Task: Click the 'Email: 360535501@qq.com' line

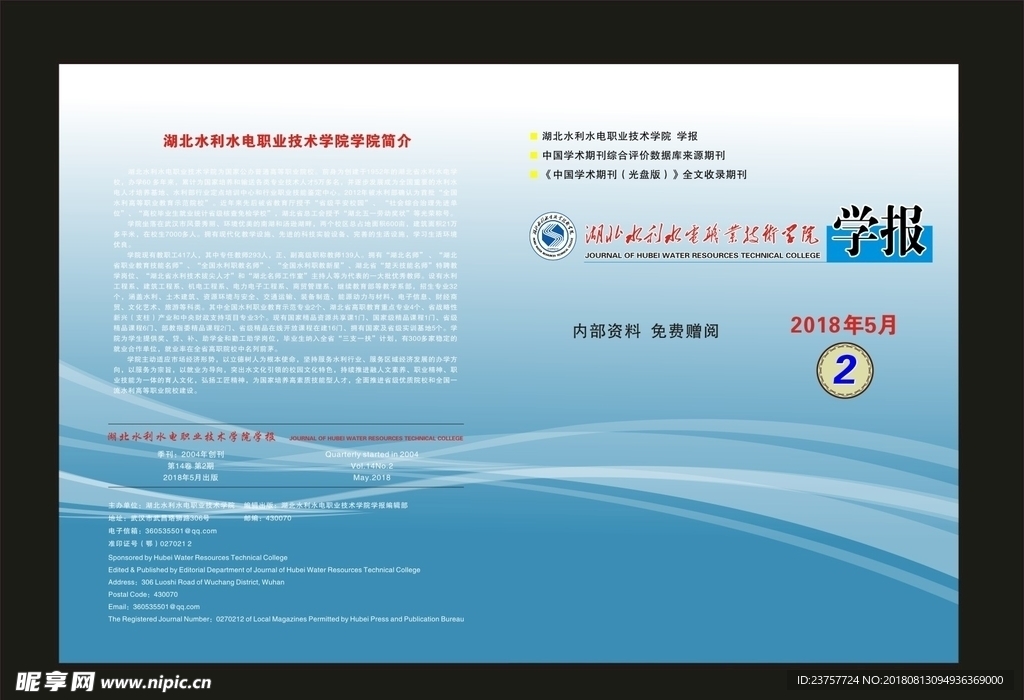Action: (x=154, y=607)
